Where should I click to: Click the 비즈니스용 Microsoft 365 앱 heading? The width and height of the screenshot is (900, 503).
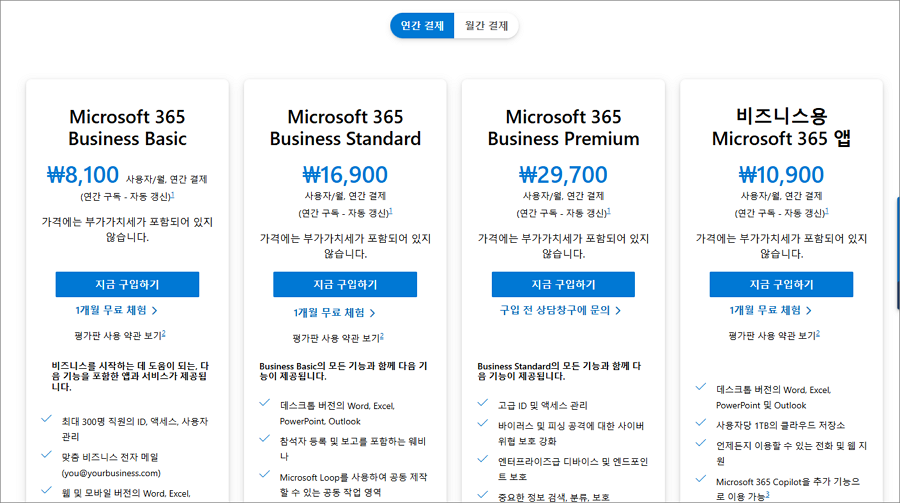tap(781, 127)
